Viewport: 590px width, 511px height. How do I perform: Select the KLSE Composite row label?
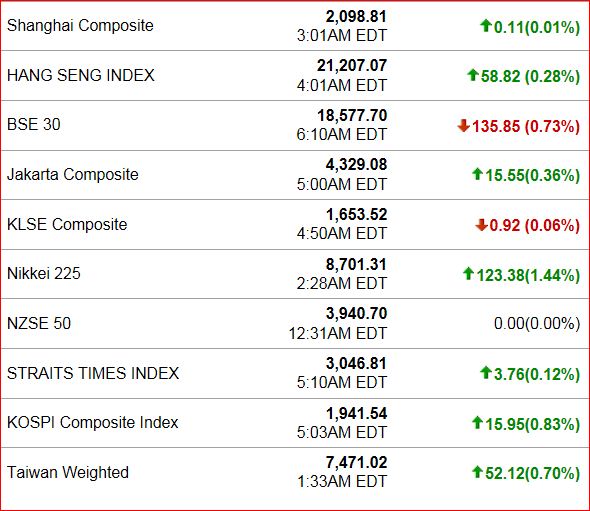click(x=67, y=224)
